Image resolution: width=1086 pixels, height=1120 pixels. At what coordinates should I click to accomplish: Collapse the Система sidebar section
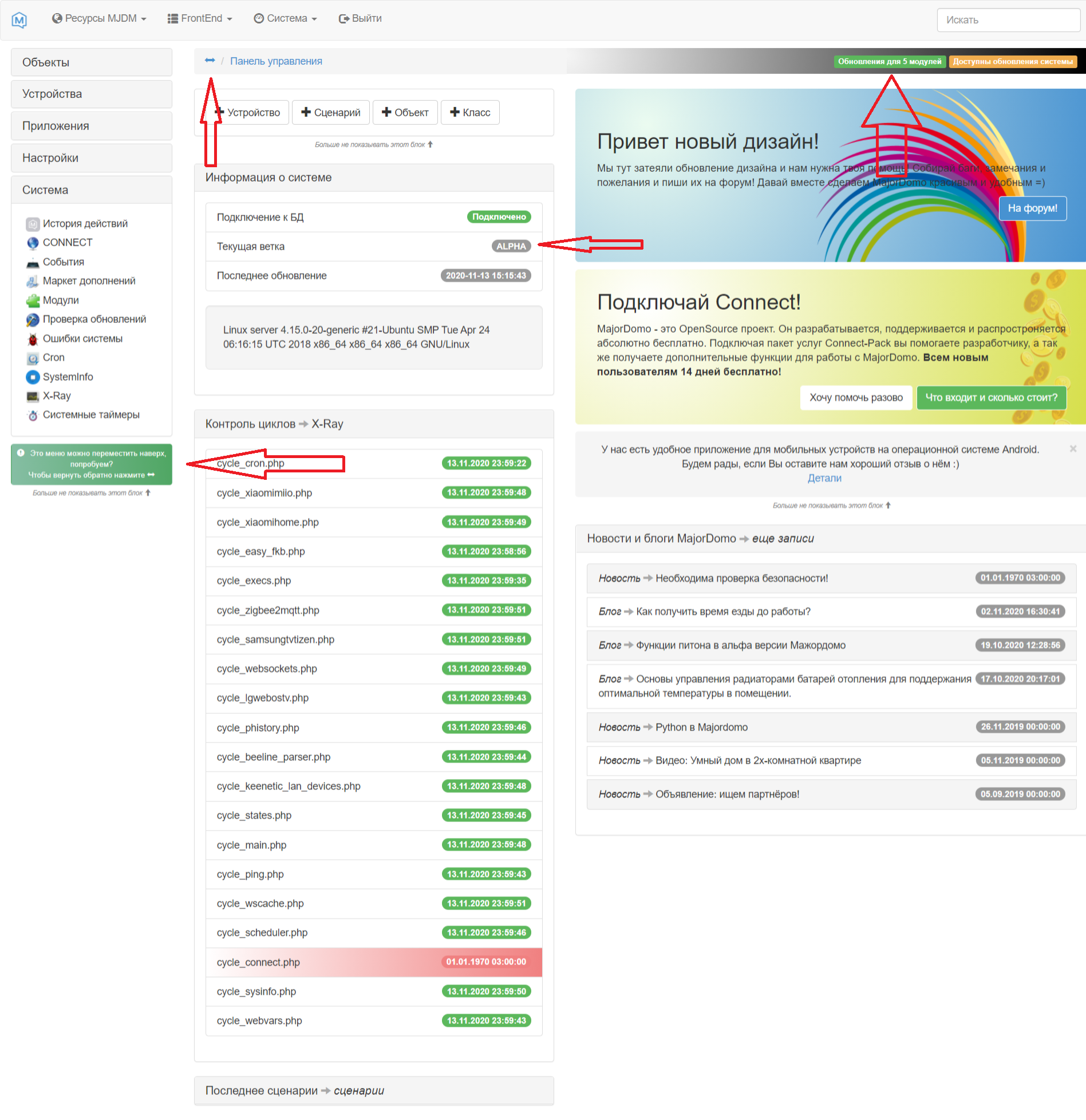point(92,190)
